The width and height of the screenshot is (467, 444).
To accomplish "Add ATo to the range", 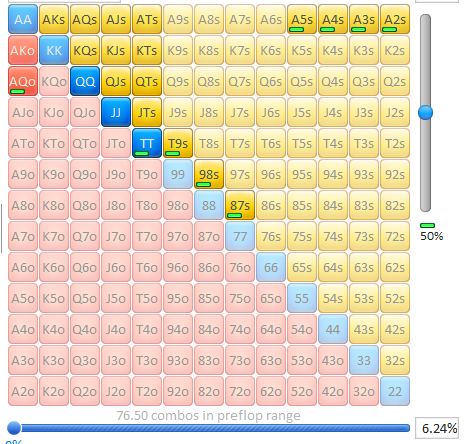I will (x=23, y=143).
